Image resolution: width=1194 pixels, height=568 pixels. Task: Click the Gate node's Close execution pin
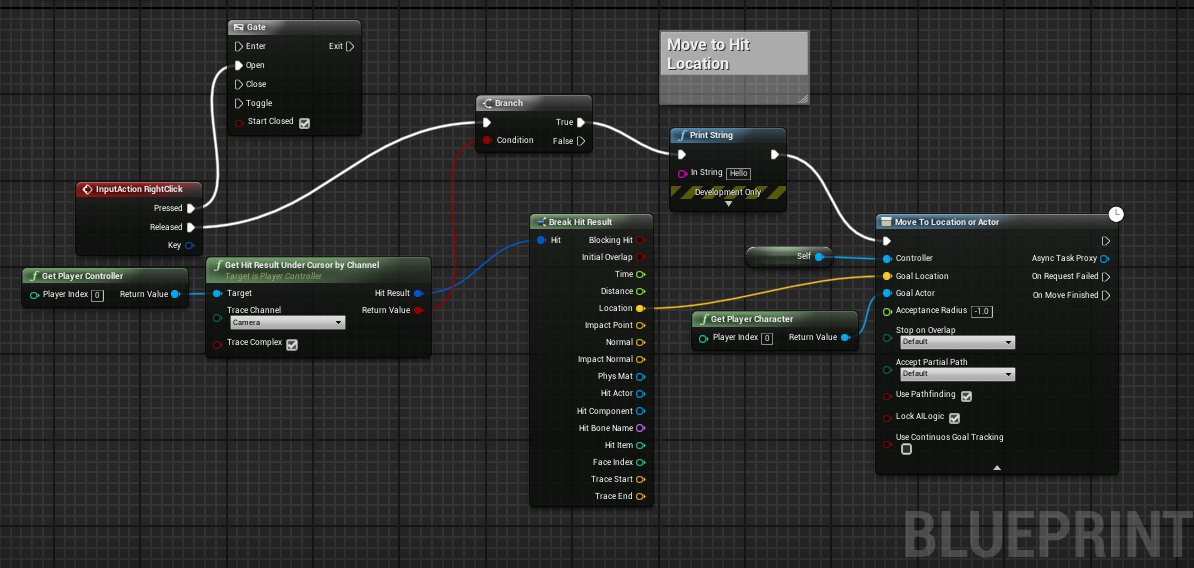238,85
